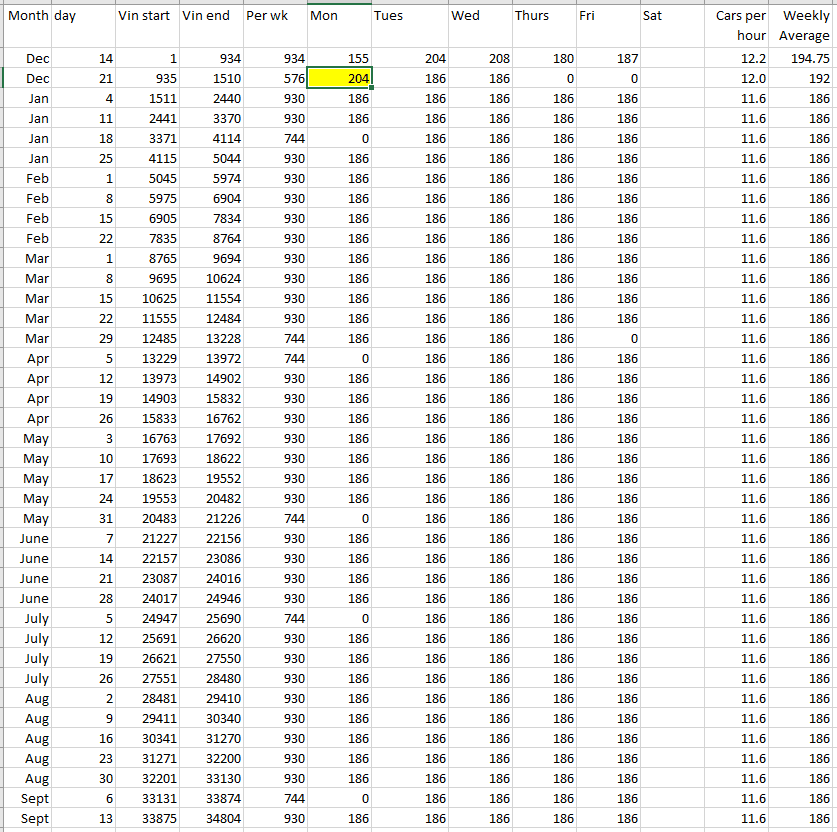This screenshot has height=832, width=837.
Task: Select the Cars per hour cell 12.2
Action: pos(739,59)
